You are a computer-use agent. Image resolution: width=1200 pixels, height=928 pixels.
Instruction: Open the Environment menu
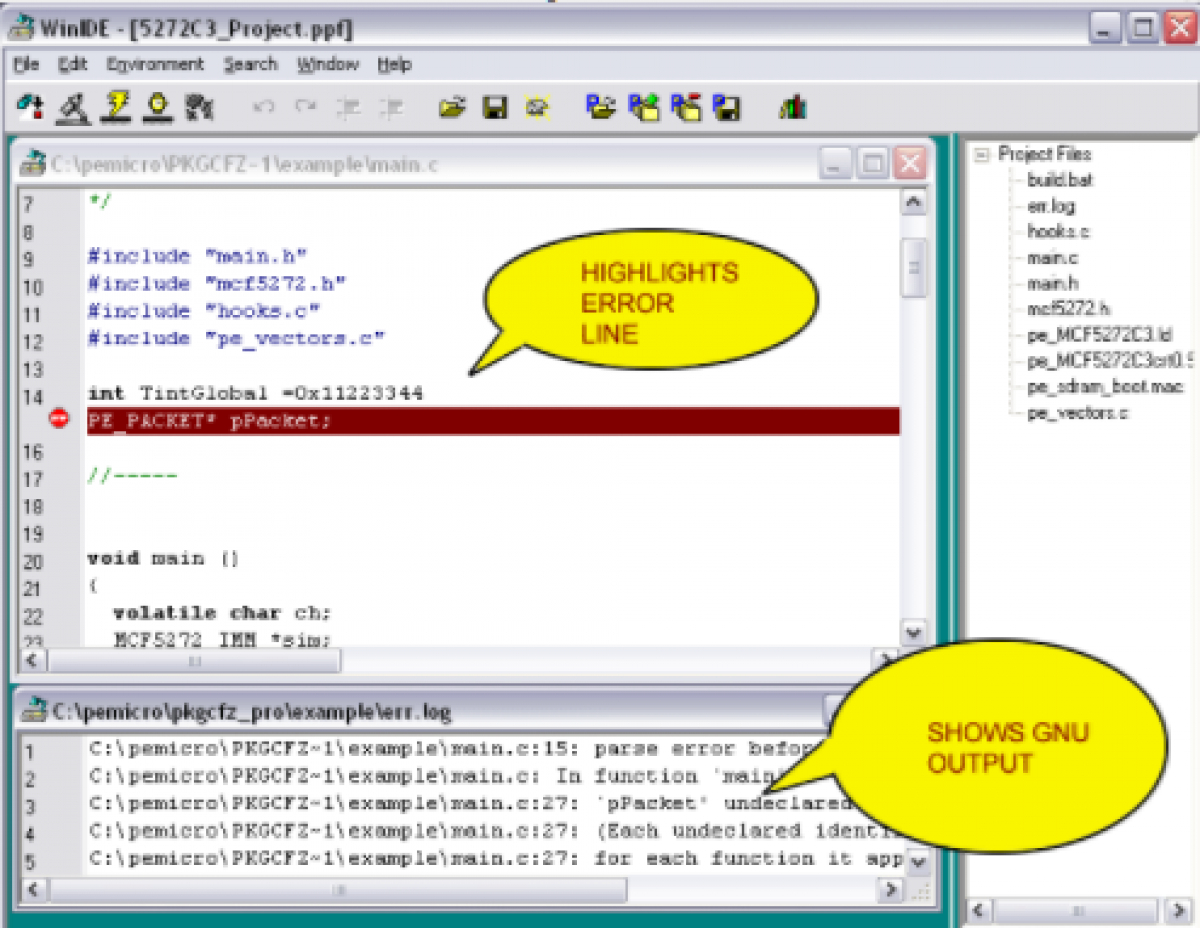click(155, 64)
